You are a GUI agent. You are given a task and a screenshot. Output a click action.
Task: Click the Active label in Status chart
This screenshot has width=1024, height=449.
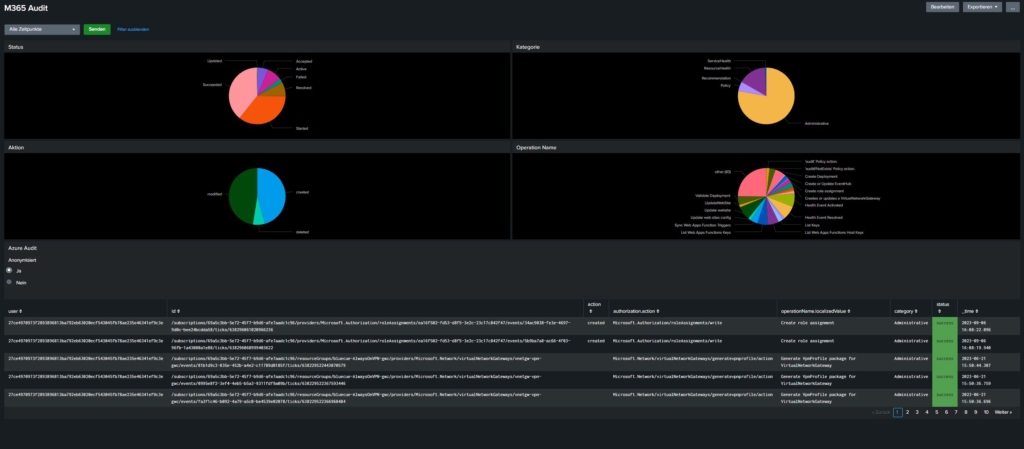click(301, 69)
